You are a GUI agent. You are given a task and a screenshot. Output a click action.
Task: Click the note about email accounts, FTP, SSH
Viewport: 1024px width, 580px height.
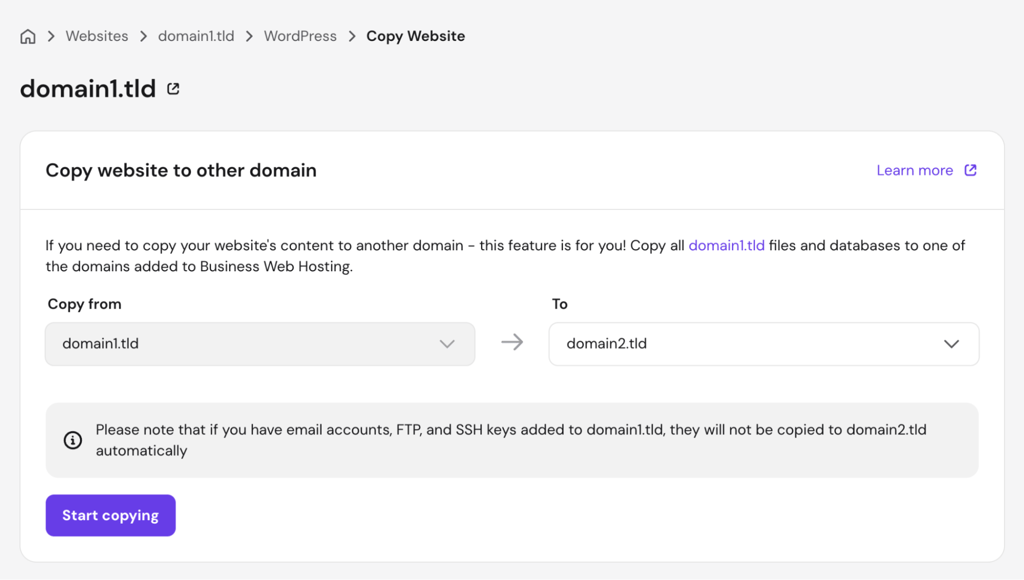pyautogui.click(x=511, y=440)
